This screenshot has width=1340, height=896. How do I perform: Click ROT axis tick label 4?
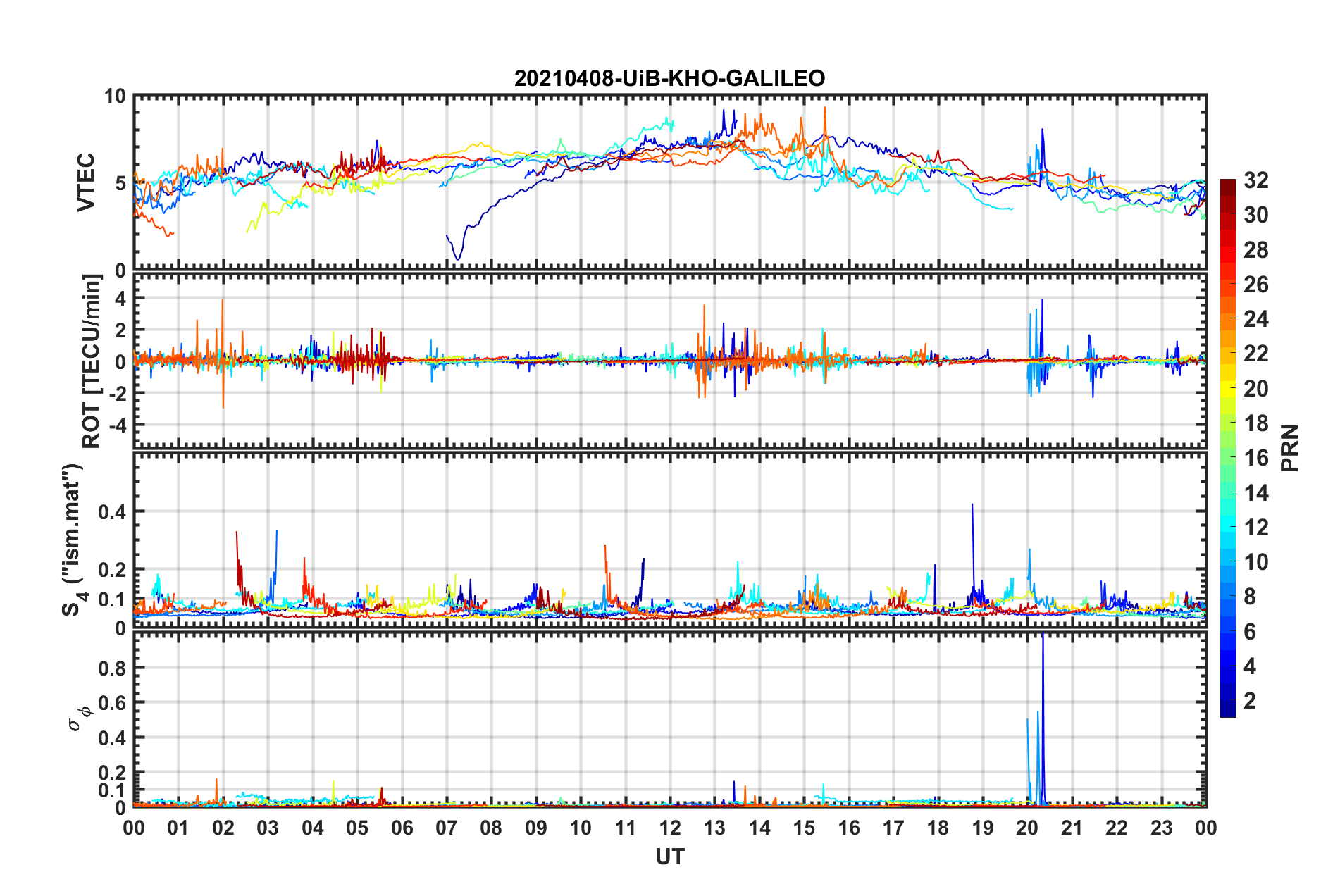tap(120, 299)
